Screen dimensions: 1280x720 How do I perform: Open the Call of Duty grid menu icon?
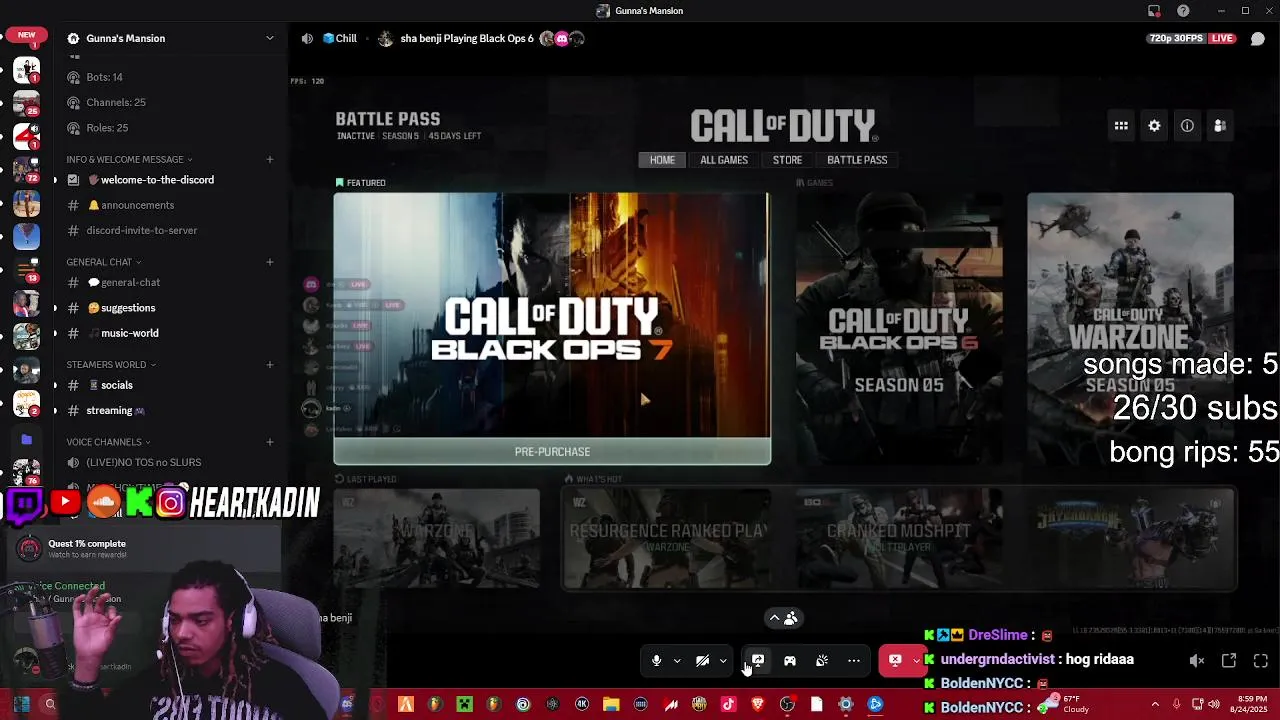click(x=1121, y=126)
